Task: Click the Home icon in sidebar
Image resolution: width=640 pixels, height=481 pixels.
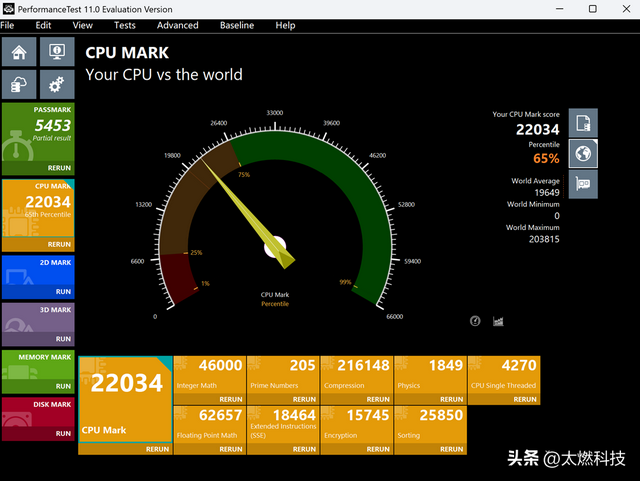Action: pyautogui.click(x=20, y=51)
